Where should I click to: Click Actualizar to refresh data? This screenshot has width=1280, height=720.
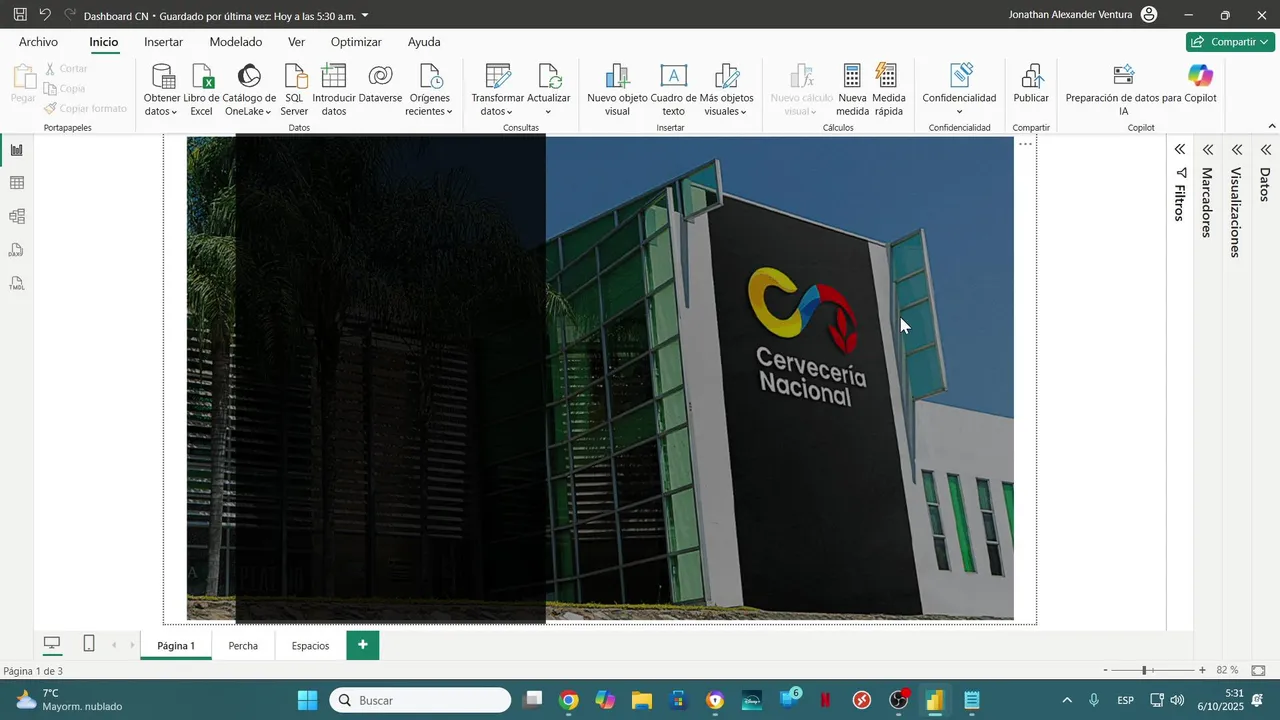[548, 90]
